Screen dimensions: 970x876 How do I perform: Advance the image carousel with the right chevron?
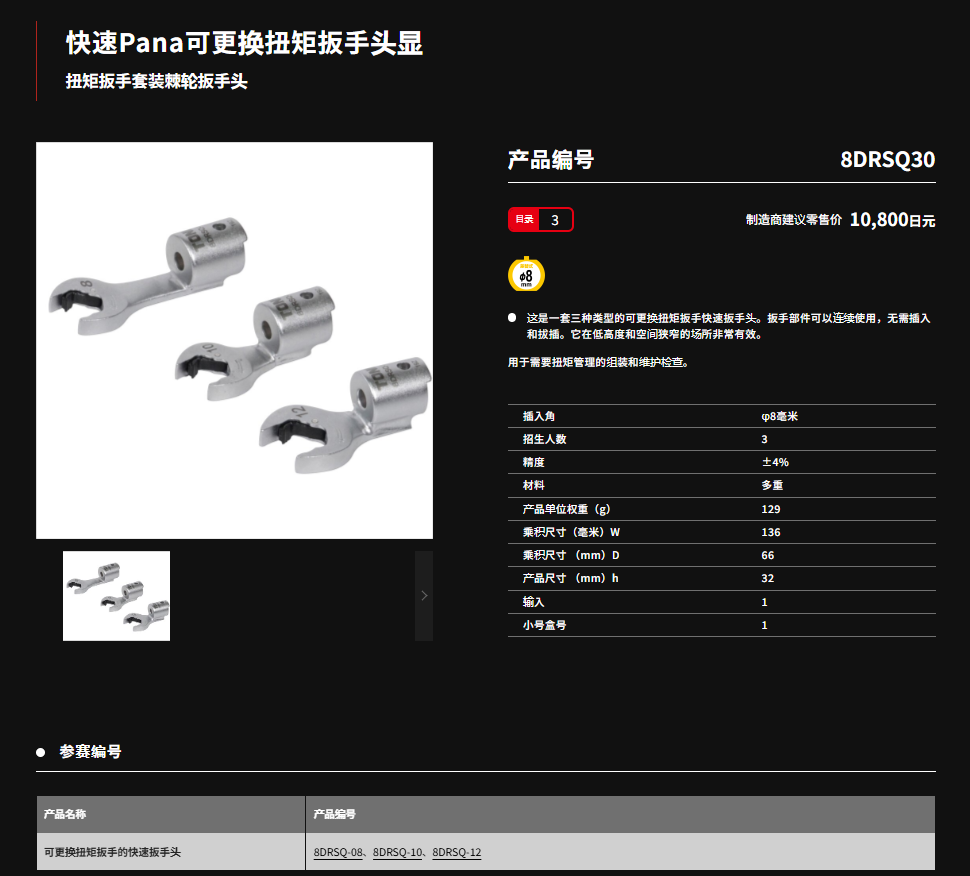coord(424,595)
